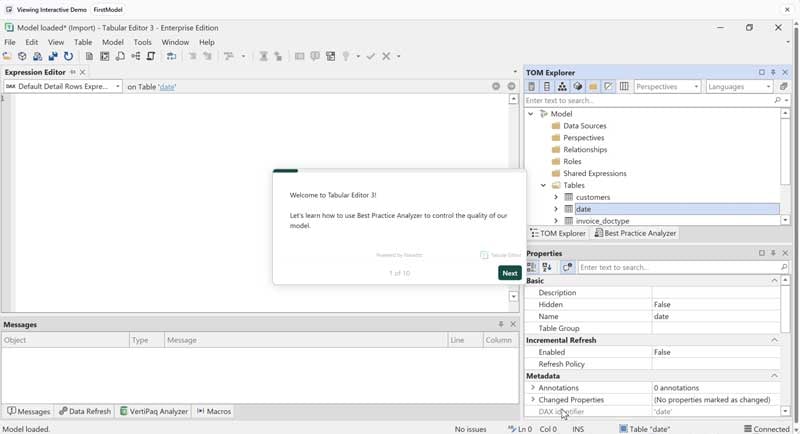Open the Model menu
Screen dimensions: 800x434
click(113, 43)
